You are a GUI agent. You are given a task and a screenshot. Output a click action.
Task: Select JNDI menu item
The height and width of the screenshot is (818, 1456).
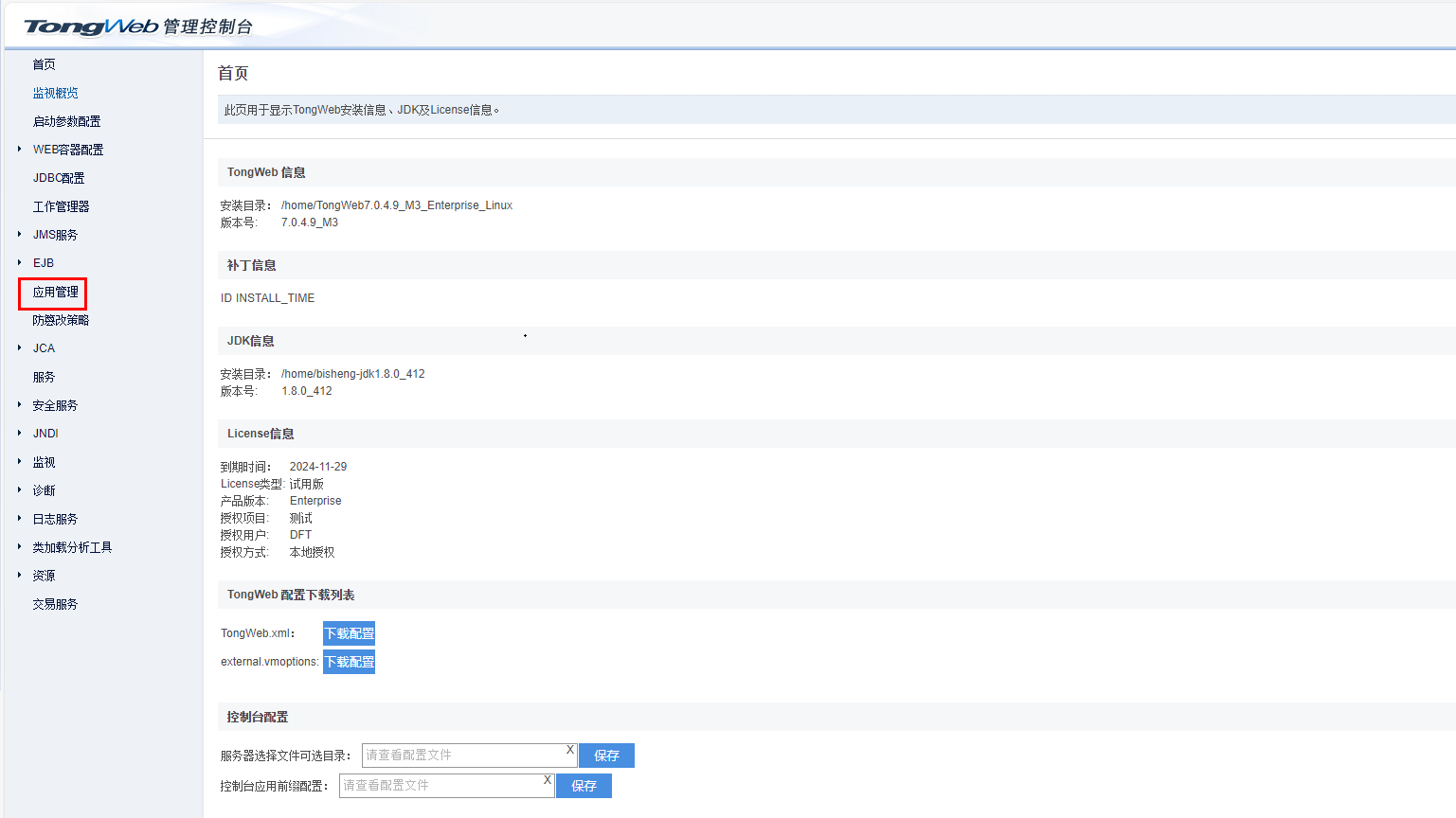45,434
